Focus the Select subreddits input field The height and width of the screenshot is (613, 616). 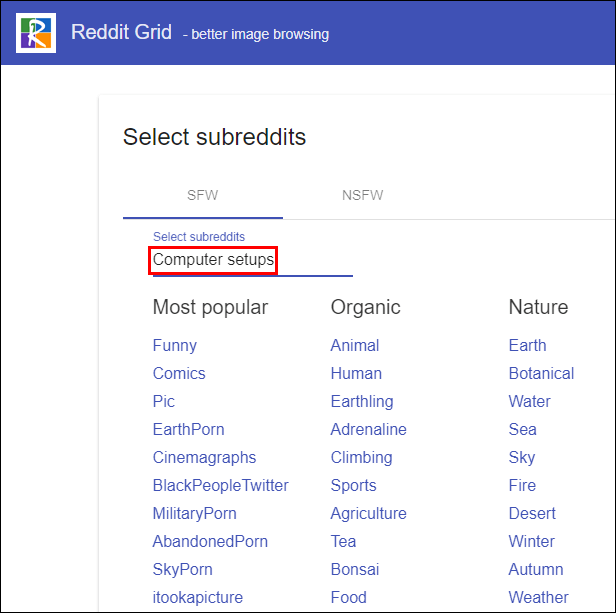[x=253, y=260]
